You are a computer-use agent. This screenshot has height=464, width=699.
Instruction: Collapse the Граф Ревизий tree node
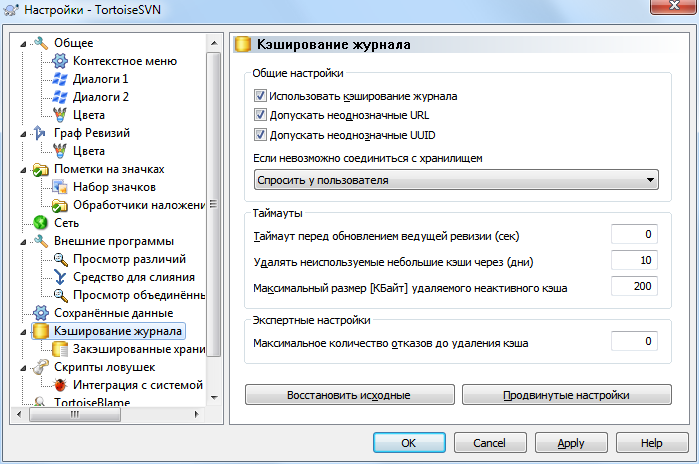click(x=23, y=134)
